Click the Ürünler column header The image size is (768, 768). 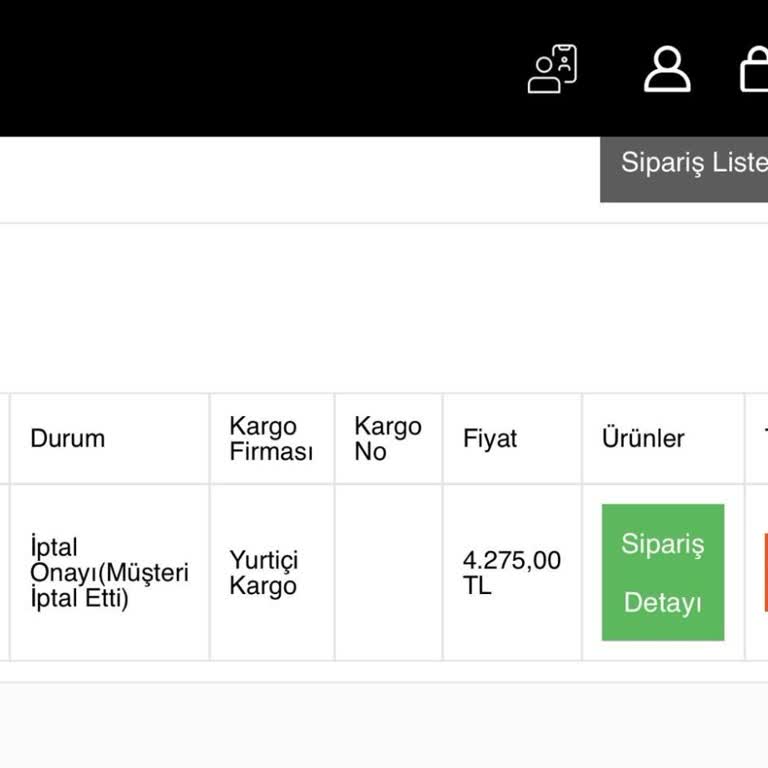click(x=643, y=439)
